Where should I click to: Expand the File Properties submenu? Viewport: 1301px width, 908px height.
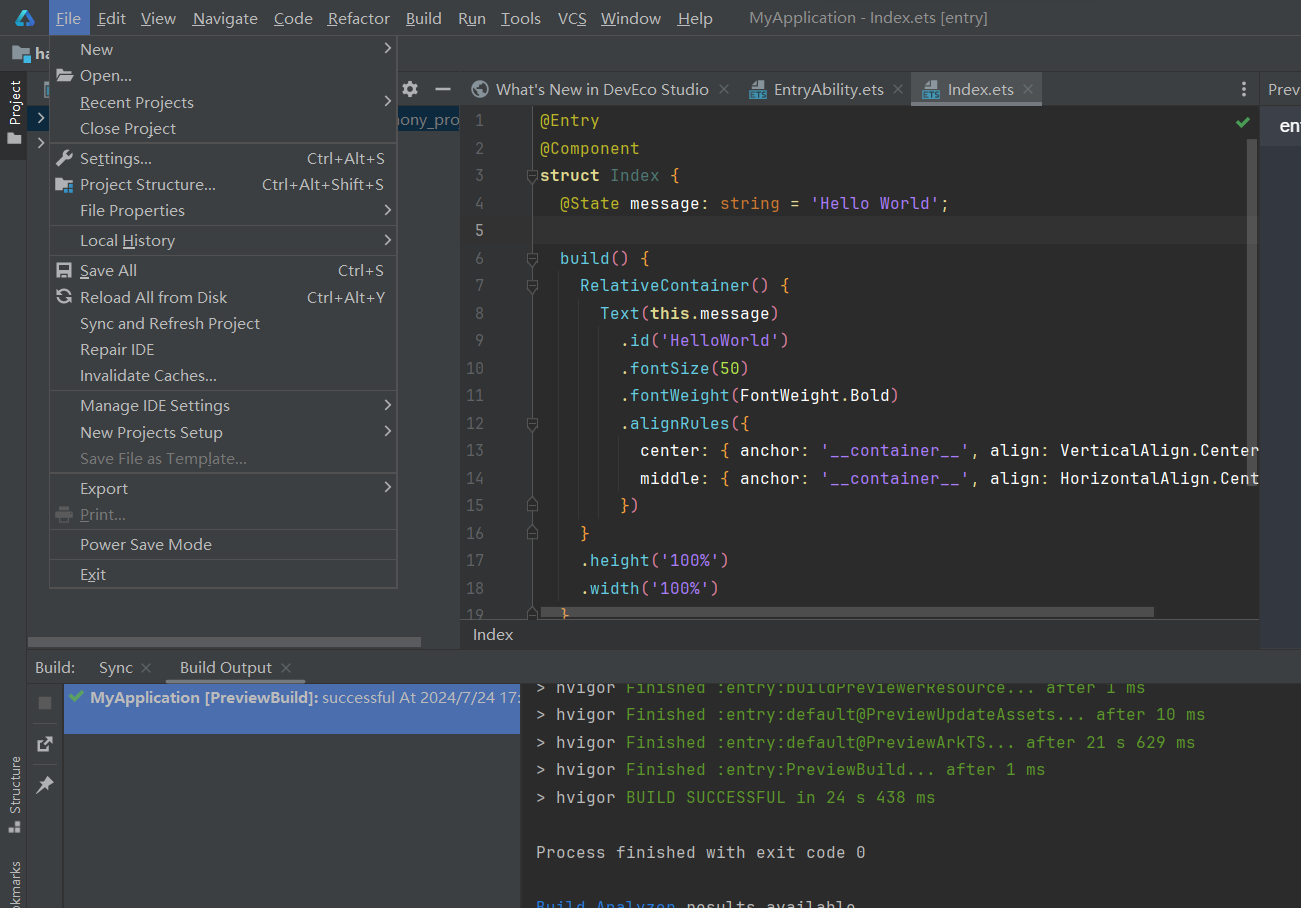pyautogui.click(x=223, y=211)
